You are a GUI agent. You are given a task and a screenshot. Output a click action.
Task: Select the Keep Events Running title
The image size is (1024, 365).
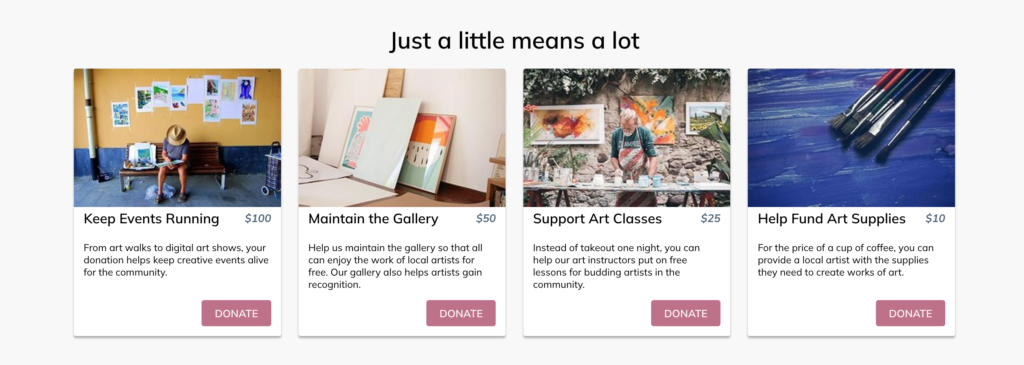pyautogui.click(x=152, y=219)
